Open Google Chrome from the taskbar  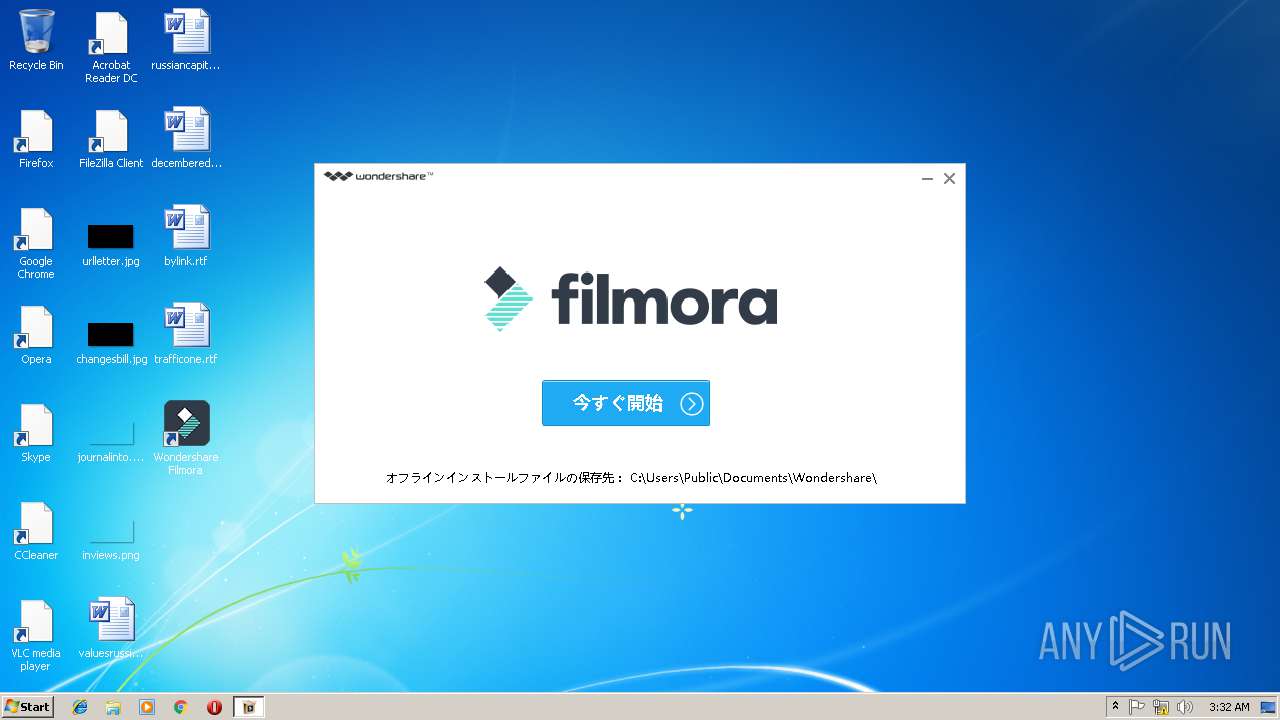pos(180,707)
